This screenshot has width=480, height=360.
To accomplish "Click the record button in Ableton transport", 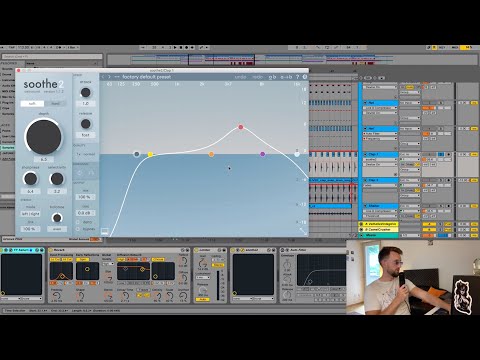I will click(x=187, y=48).
